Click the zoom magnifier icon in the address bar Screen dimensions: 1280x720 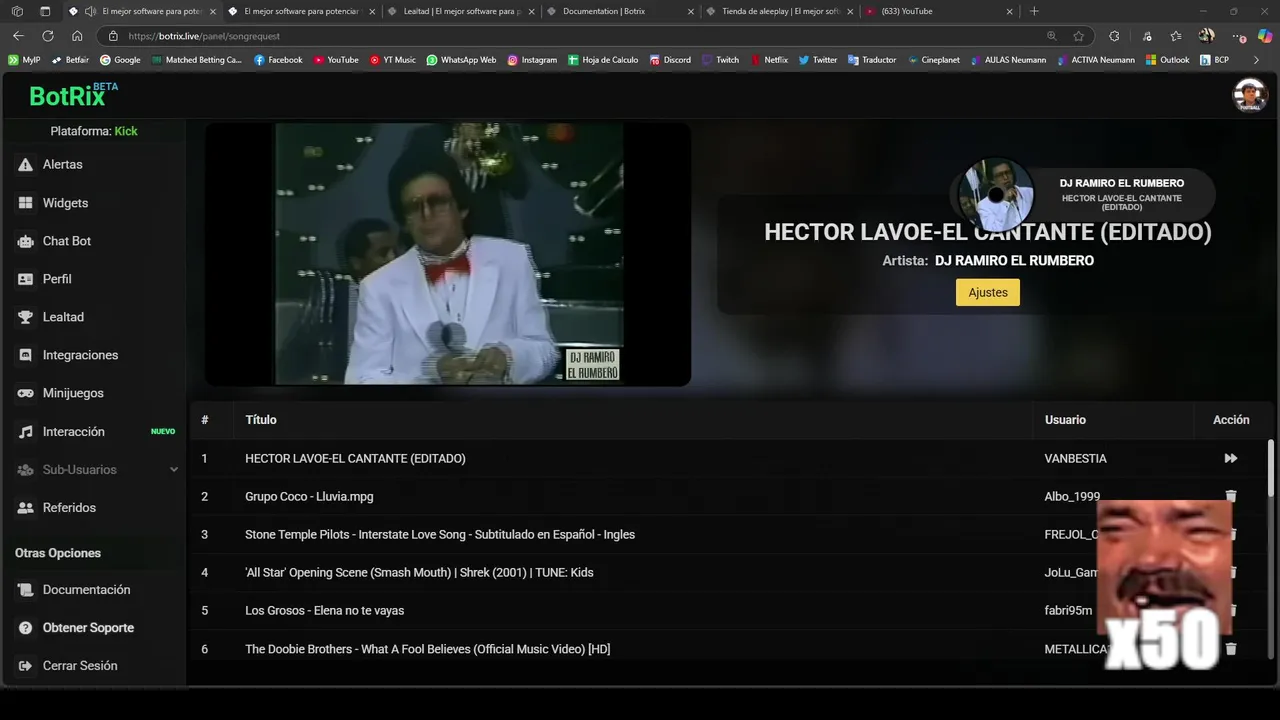point(1051,36)
